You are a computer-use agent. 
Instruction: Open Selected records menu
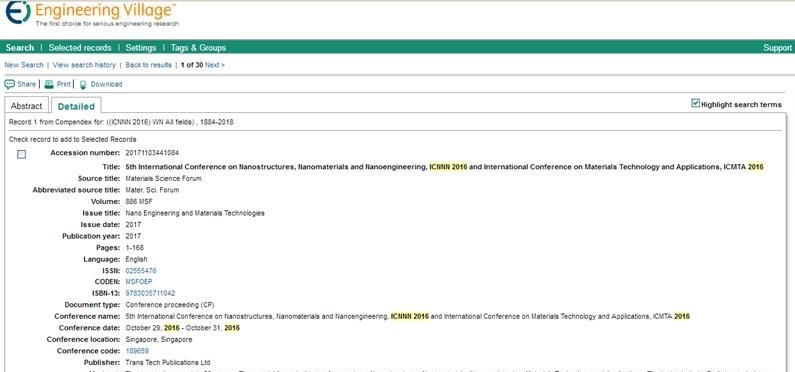80,48
